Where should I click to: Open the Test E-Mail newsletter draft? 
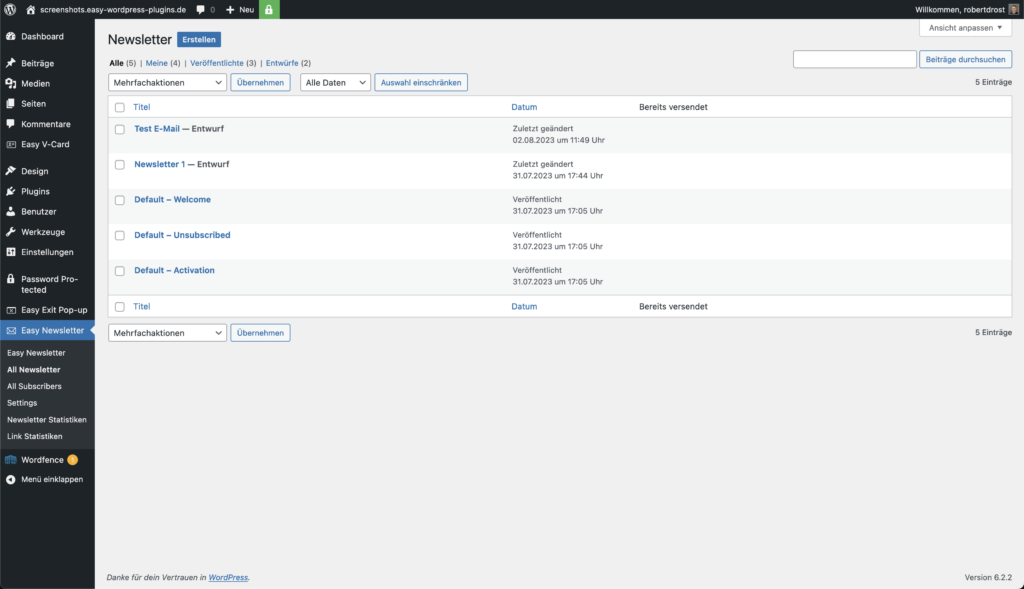tap(157, 129)
